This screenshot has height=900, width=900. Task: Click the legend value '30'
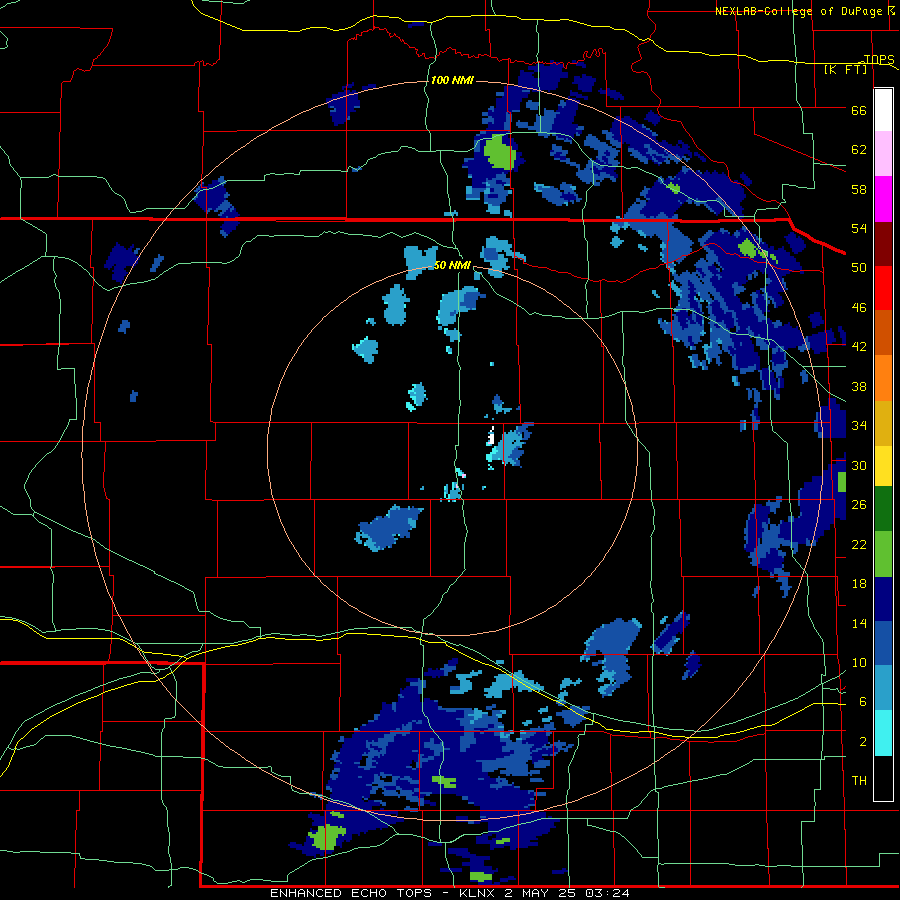[x=859, y=465]
